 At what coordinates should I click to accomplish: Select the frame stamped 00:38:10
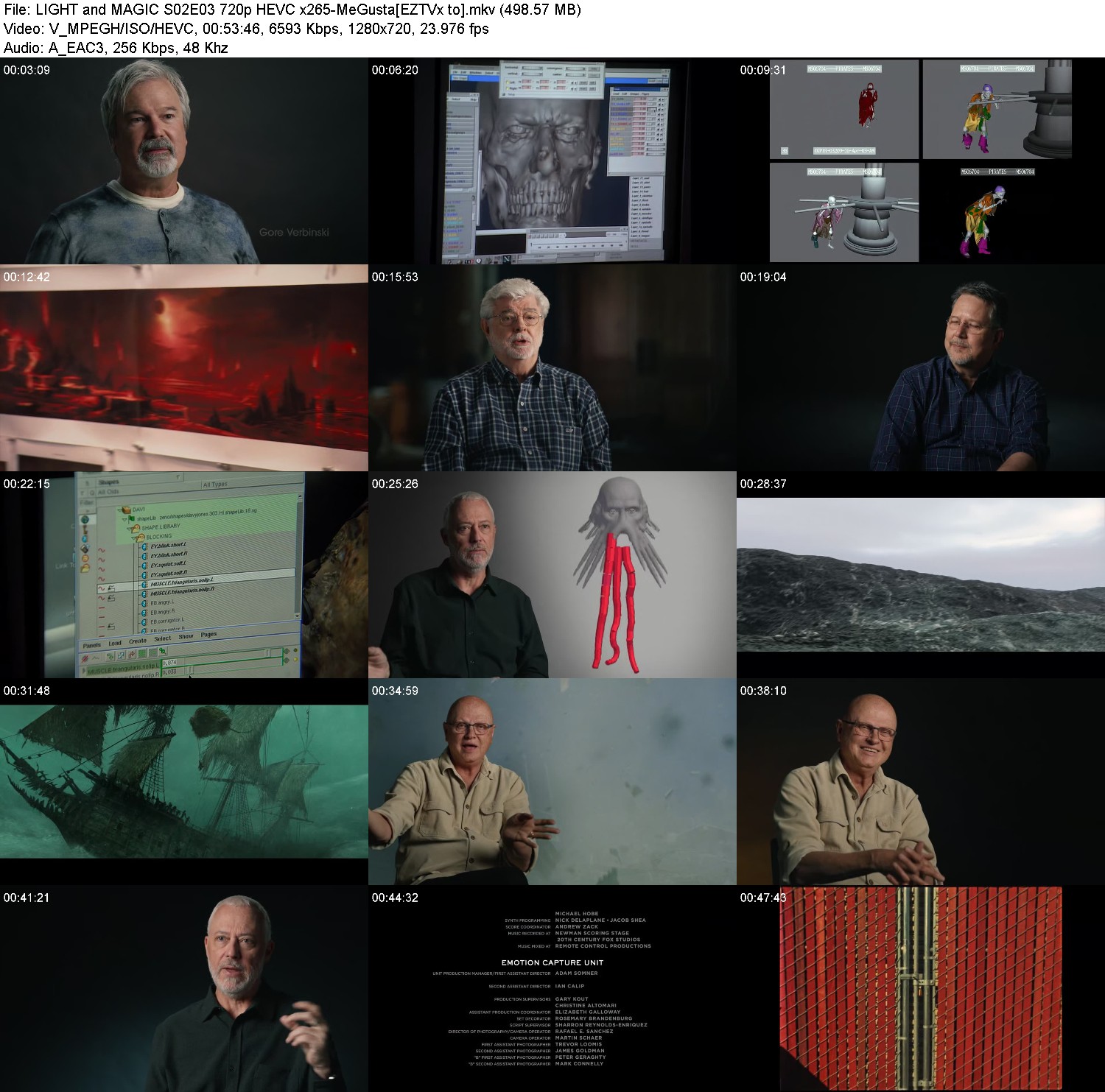[x=921, y=782]
